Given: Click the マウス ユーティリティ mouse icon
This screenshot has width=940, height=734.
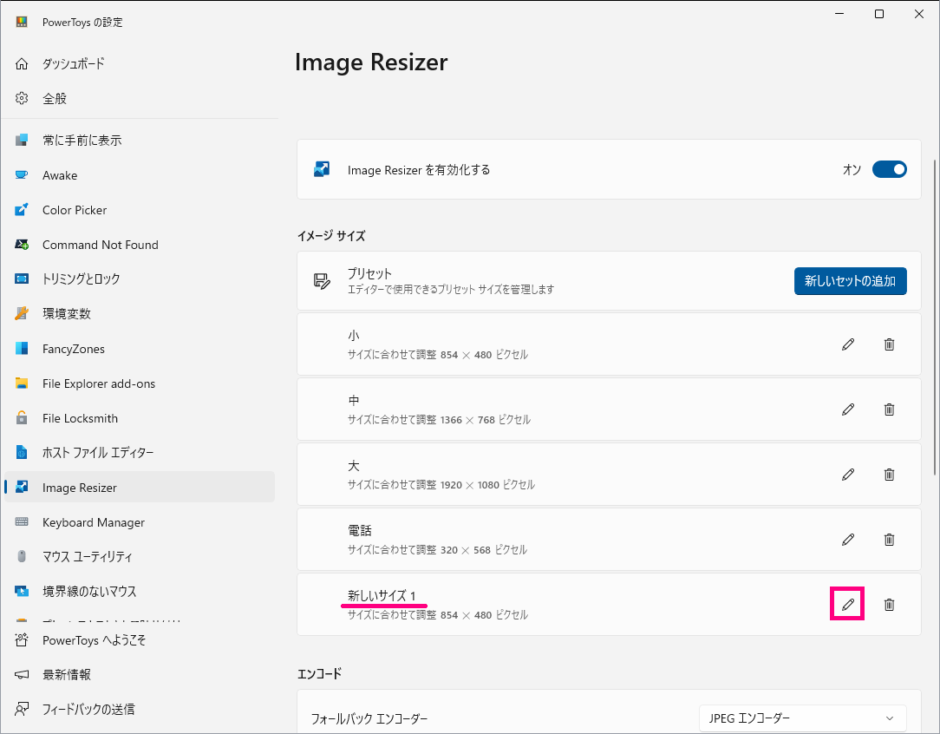Looking at the screenshot, I should tap(22, 556).
